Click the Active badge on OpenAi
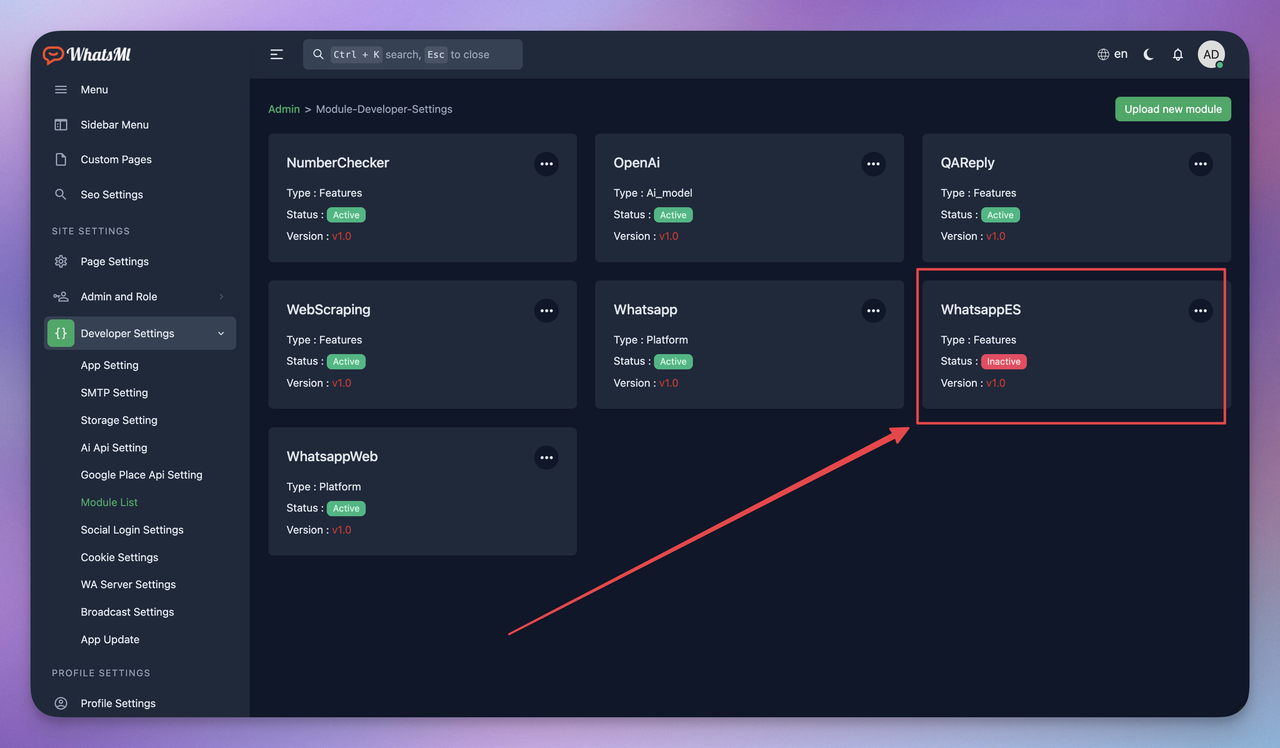This screenshot has width=1280, height=748. pyautogui.click(x=673, y=215)
